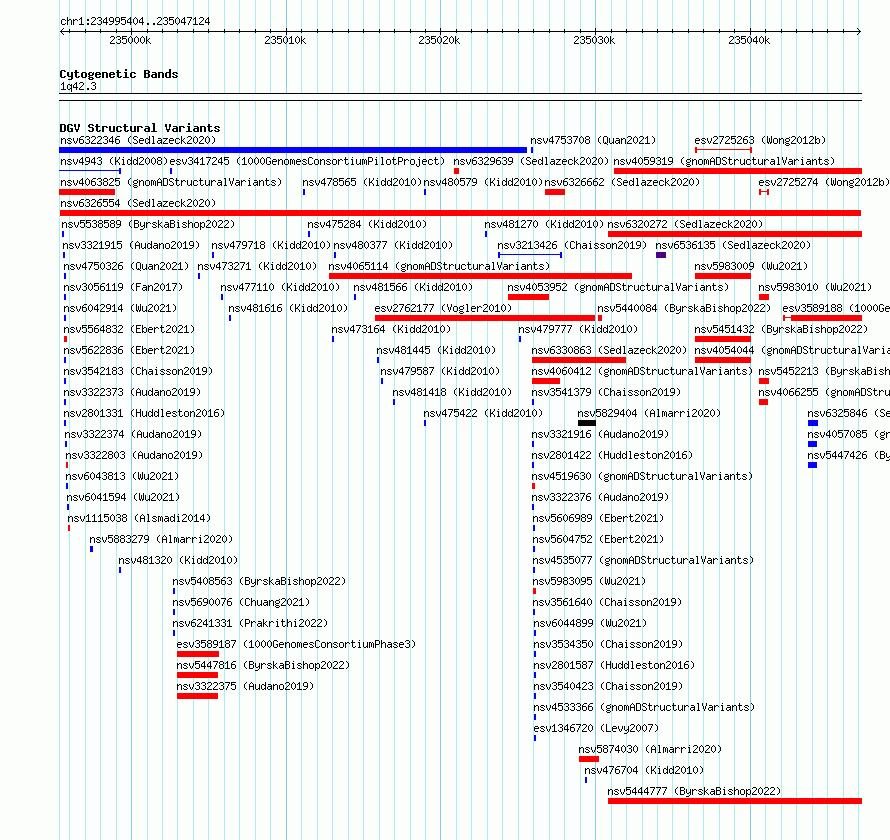Click the red bar under esv2762177
Viewport: 890px width, 840px height.
point(485,318)
